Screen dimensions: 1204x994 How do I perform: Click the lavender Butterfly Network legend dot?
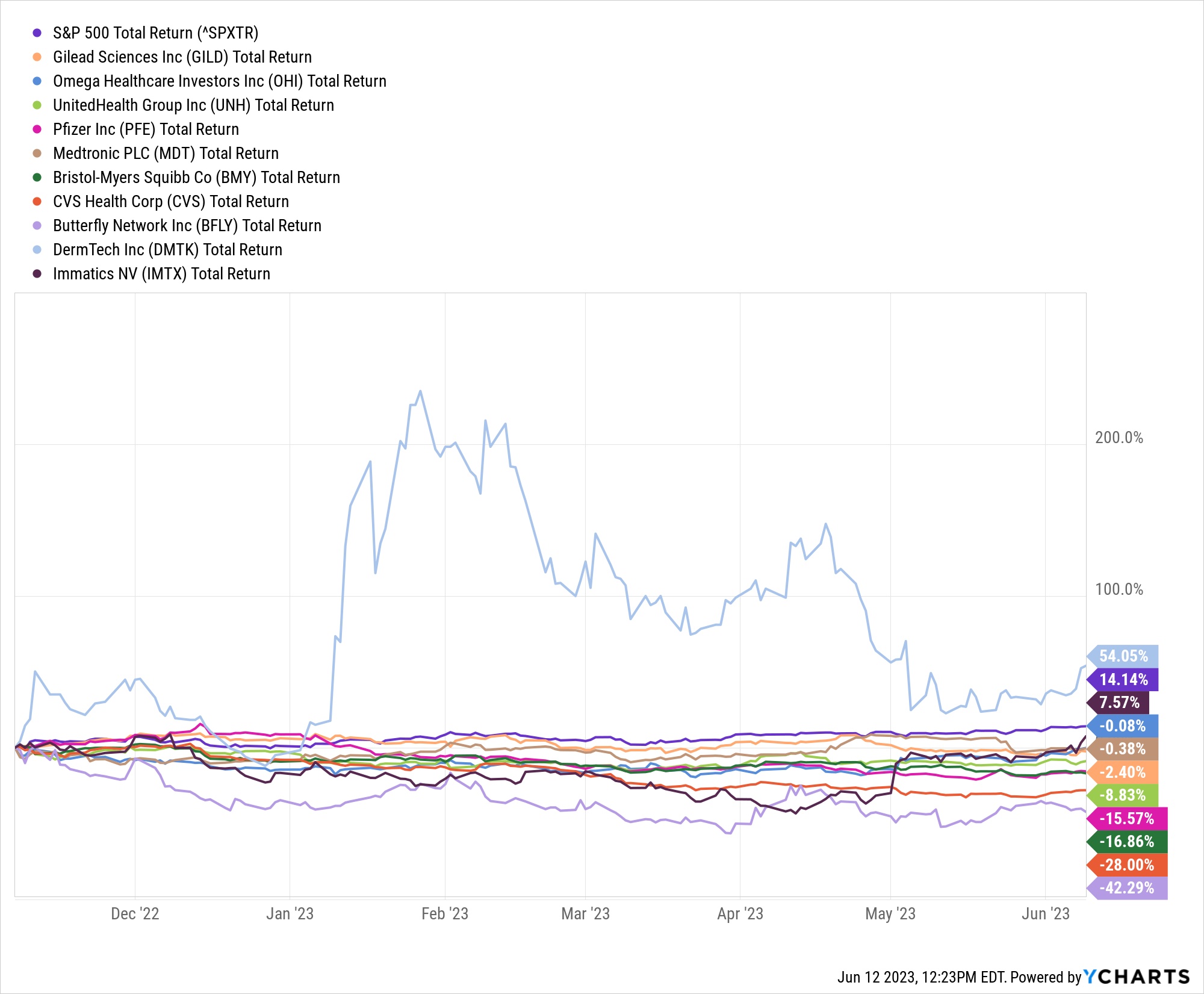pyautogui.click(x=37, y=226)
